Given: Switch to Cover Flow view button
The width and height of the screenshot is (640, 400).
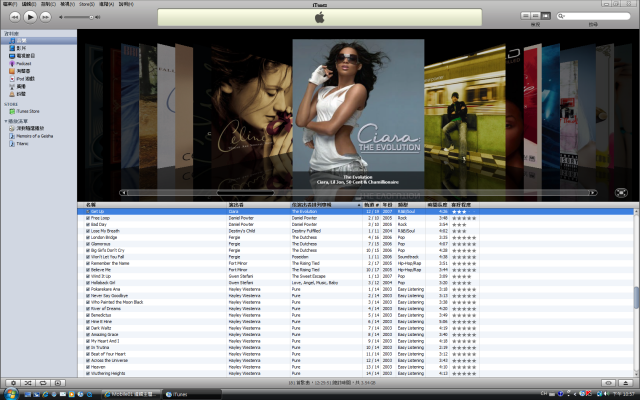Looking at the screenshot, I should click(546, 16).
